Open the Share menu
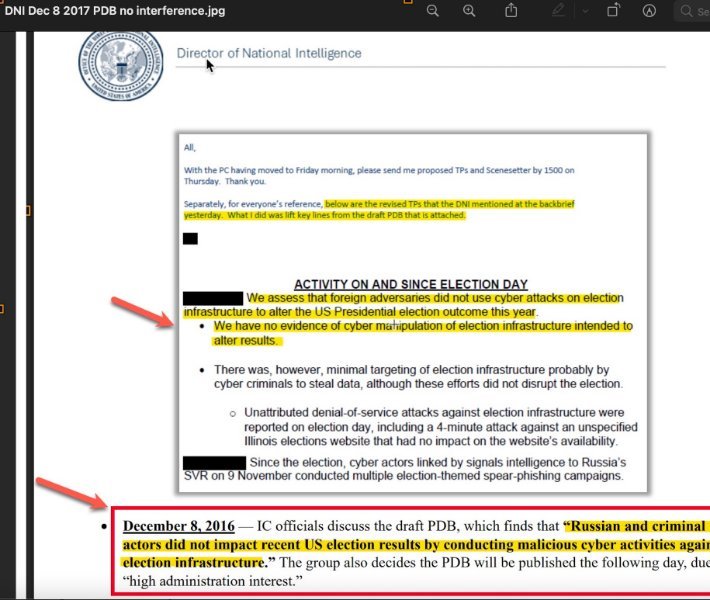The image size is (710, 600). [x=511, y=10]
